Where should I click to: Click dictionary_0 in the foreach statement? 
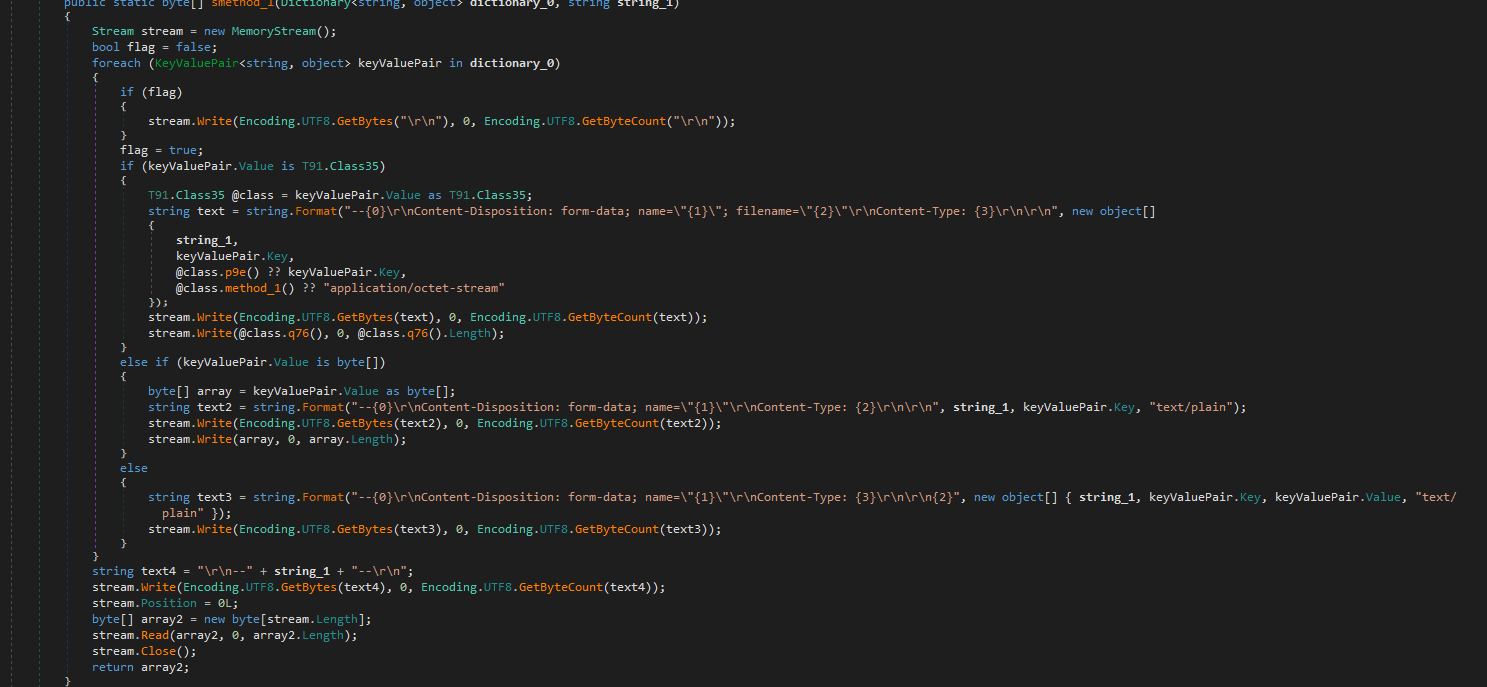pyautogui.click(x=514, y=63)
